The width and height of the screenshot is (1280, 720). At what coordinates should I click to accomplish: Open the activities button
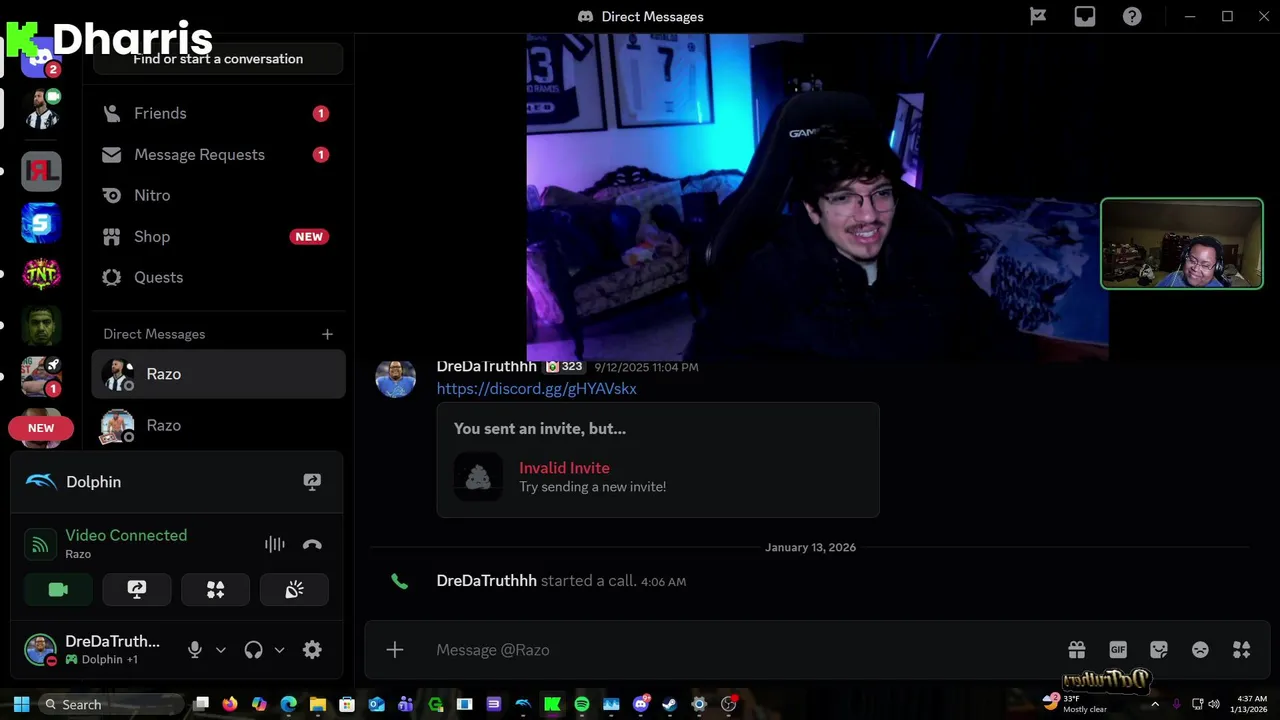click(215, 590)
